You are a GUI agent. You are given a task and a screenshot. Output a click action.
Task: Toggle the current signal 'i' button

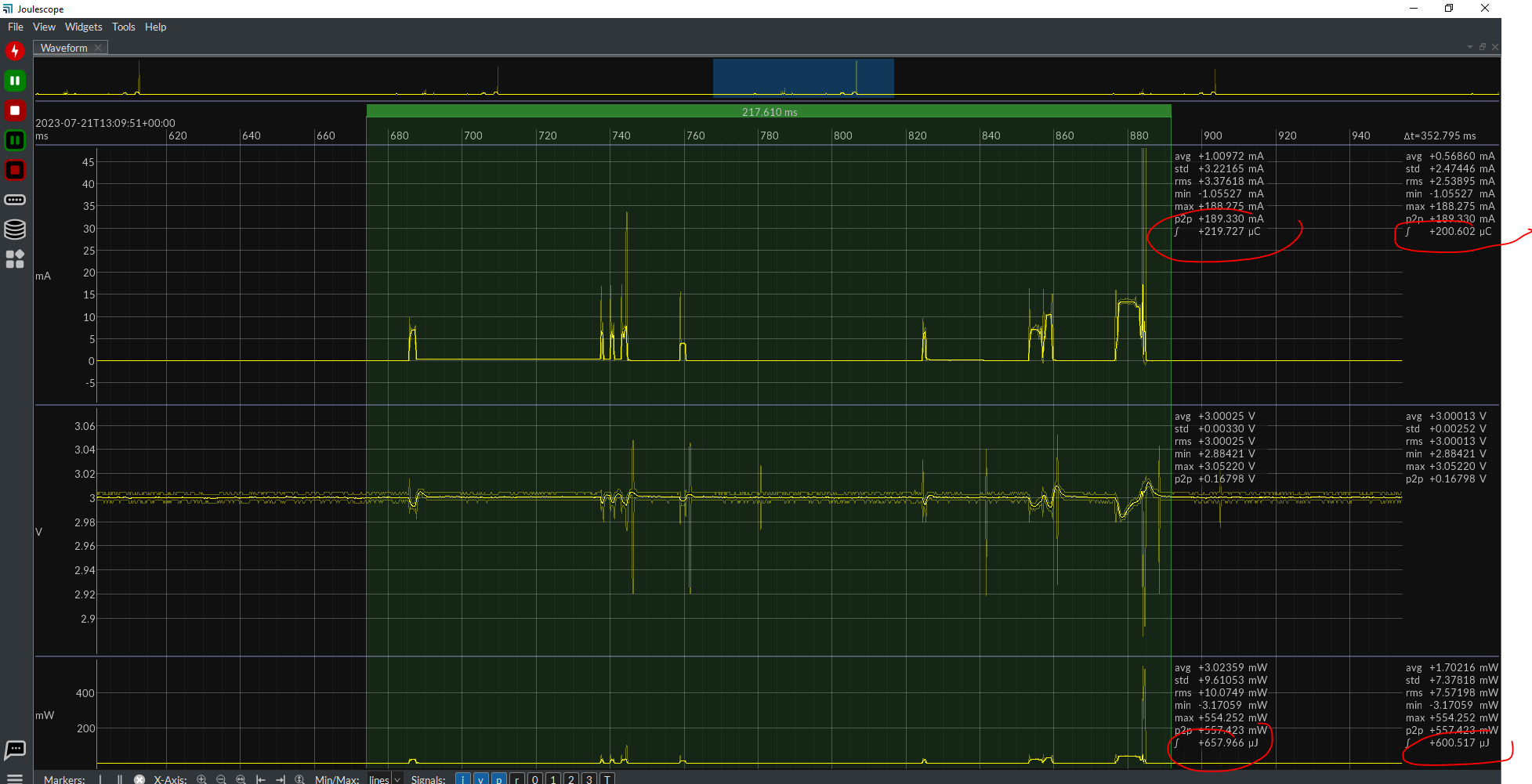coord(463,779)
